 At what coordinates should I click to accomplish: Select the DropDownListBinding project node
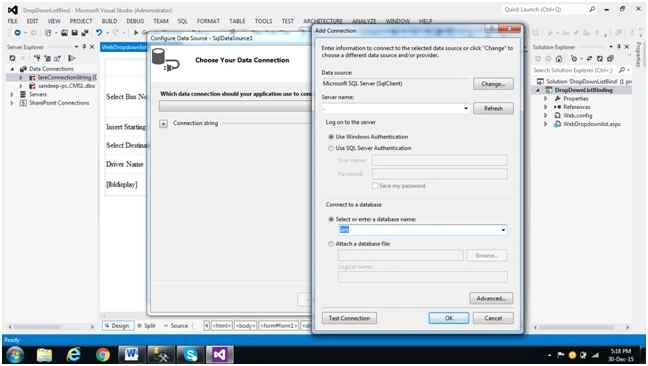click(x=583, y=90)
